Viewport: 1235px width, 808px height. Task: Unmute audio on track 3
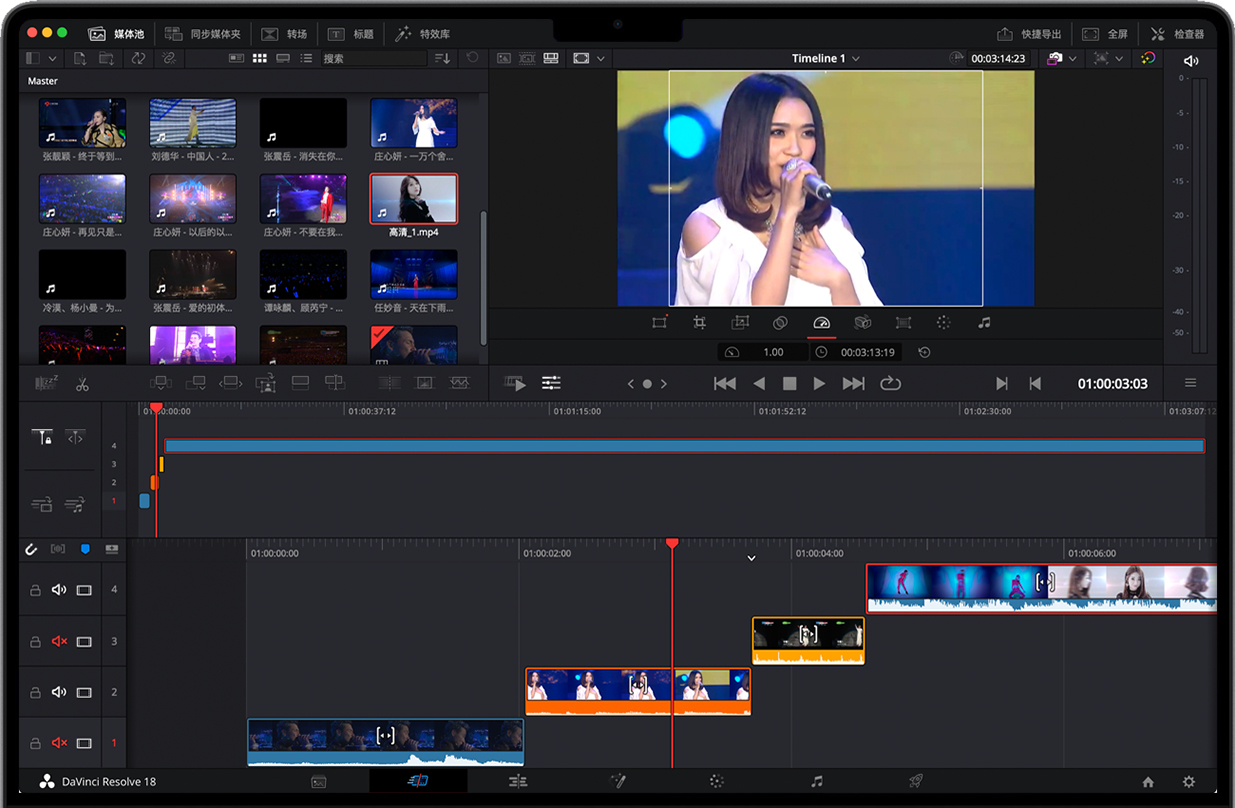point(59,641)
